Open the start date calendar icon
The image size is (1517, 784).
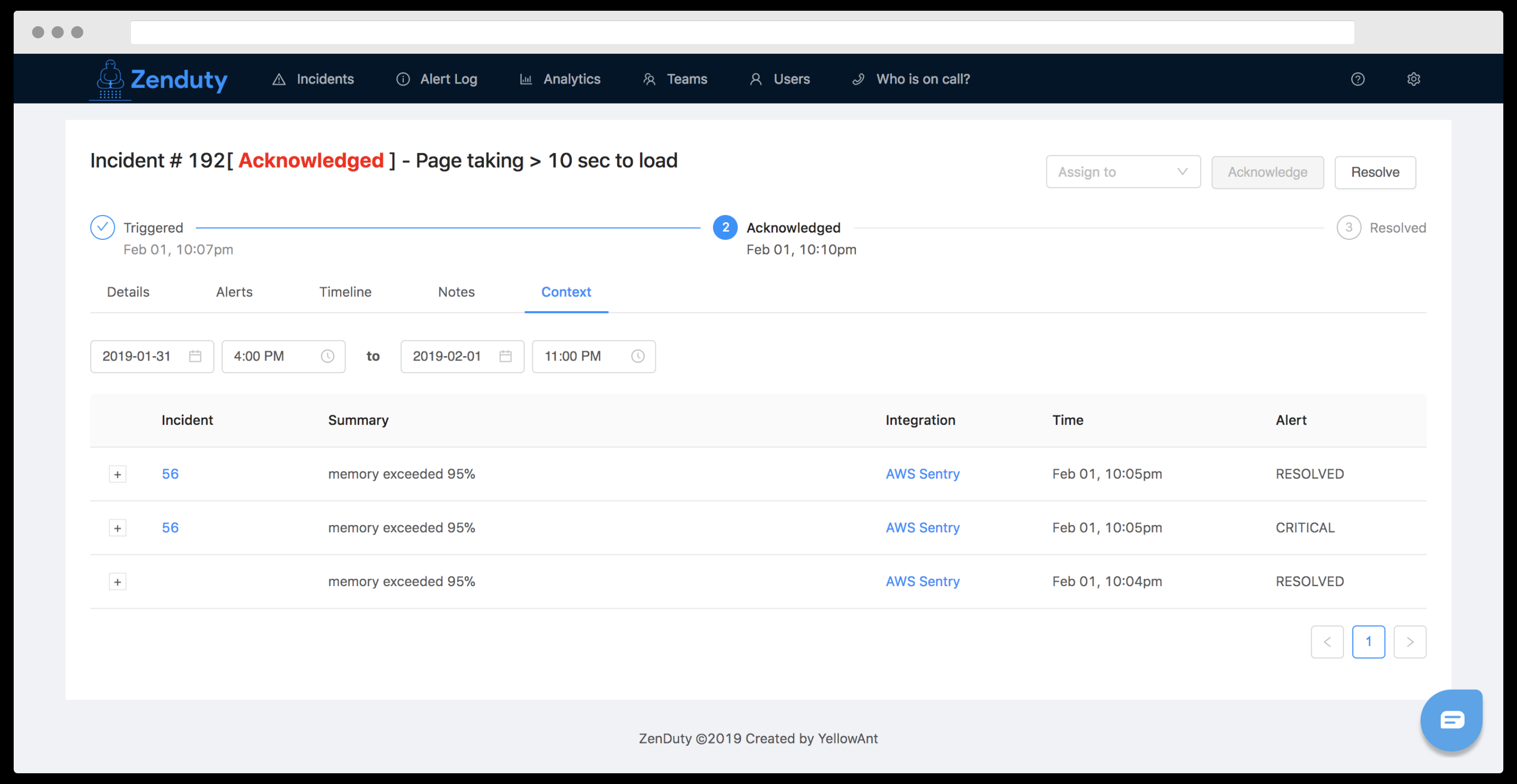click(195, 356)
